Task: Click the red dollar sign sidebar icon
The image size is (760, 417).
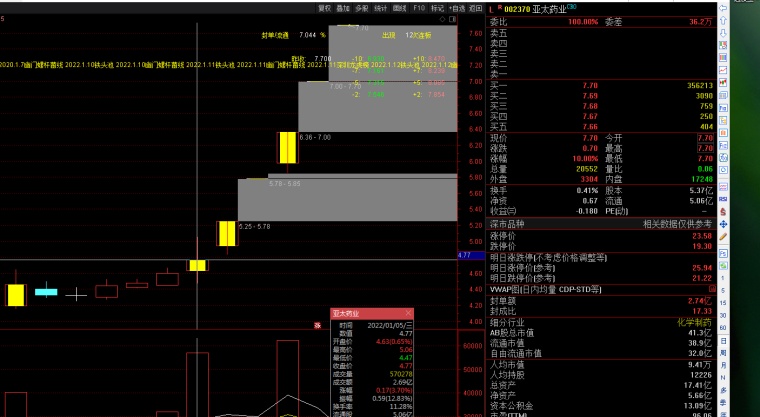Action: pos(723,212)
